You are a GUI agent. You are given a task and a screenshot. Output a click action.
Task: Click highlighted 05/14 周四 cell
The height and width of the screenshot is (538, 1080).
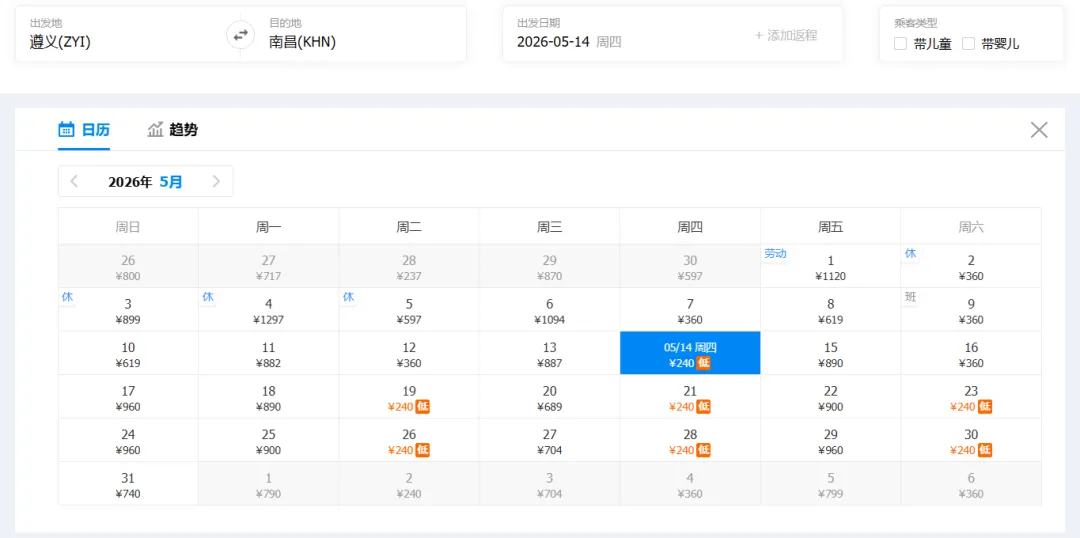(690, 353)
